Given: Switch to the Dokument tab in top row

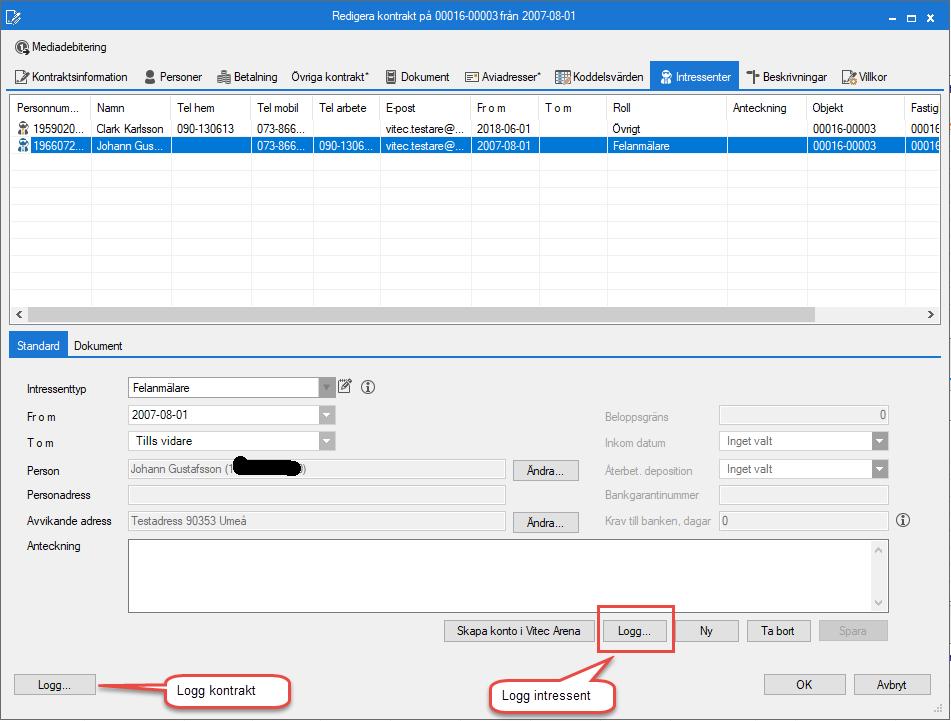Looking at the screenshot, I should tap(418, 77).
